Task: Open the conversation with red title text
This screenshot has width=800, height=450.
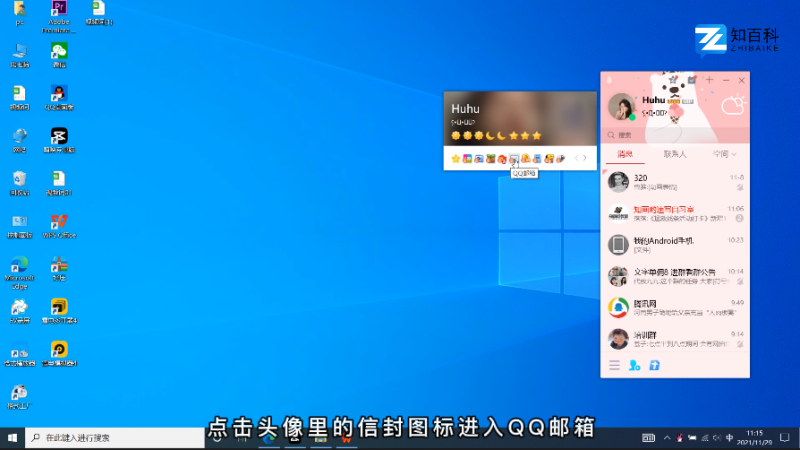Action: 675,213
